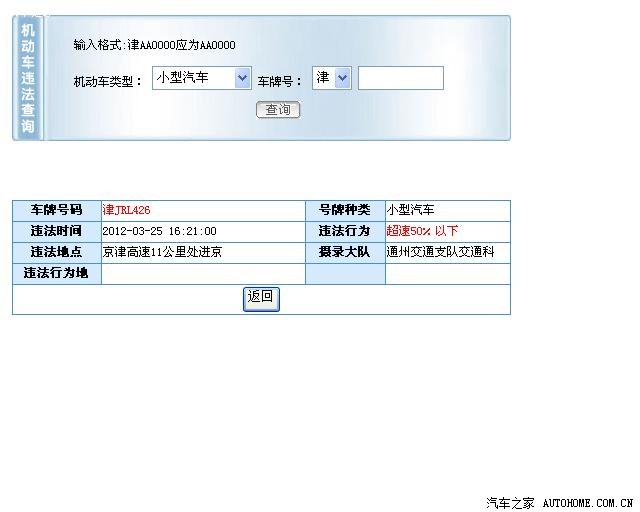
Task: Open the province prefix dropdown showing 津
Action: pos(331,78)
